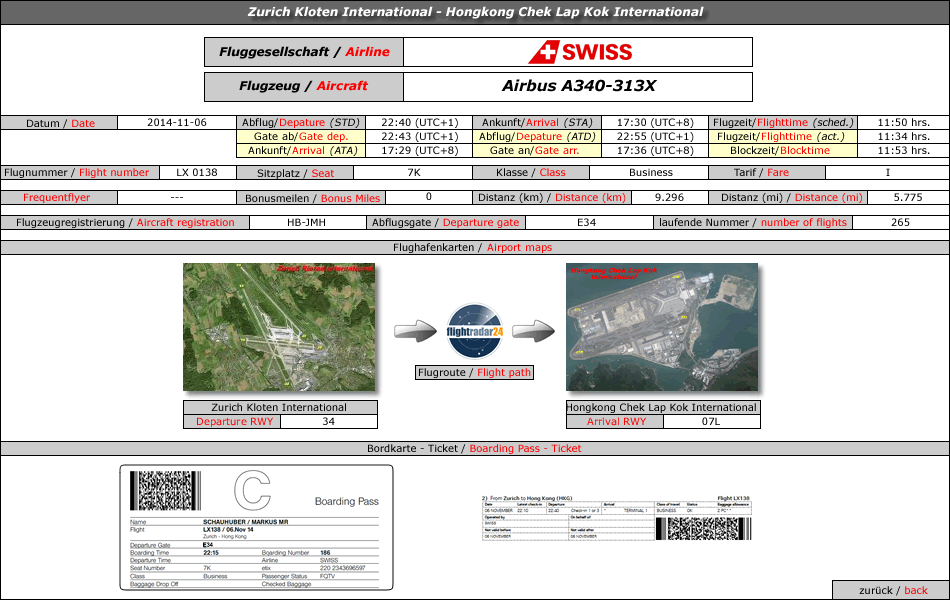Click the class value Business

tap(650, 173)
